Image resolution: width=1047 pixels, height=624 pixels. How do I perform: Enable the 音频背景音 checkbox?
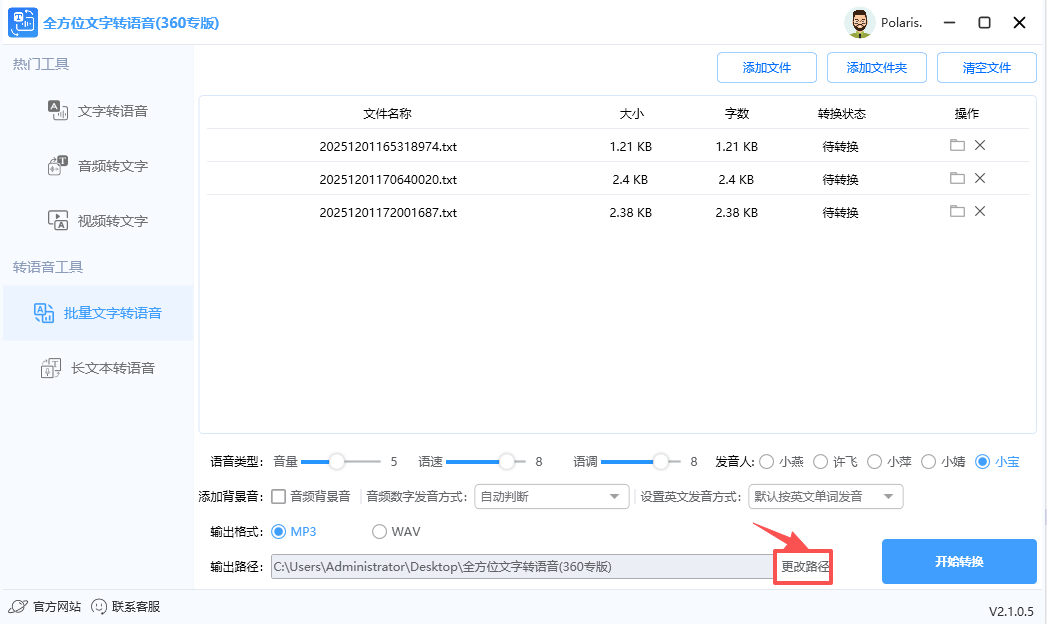pos(277,496)
